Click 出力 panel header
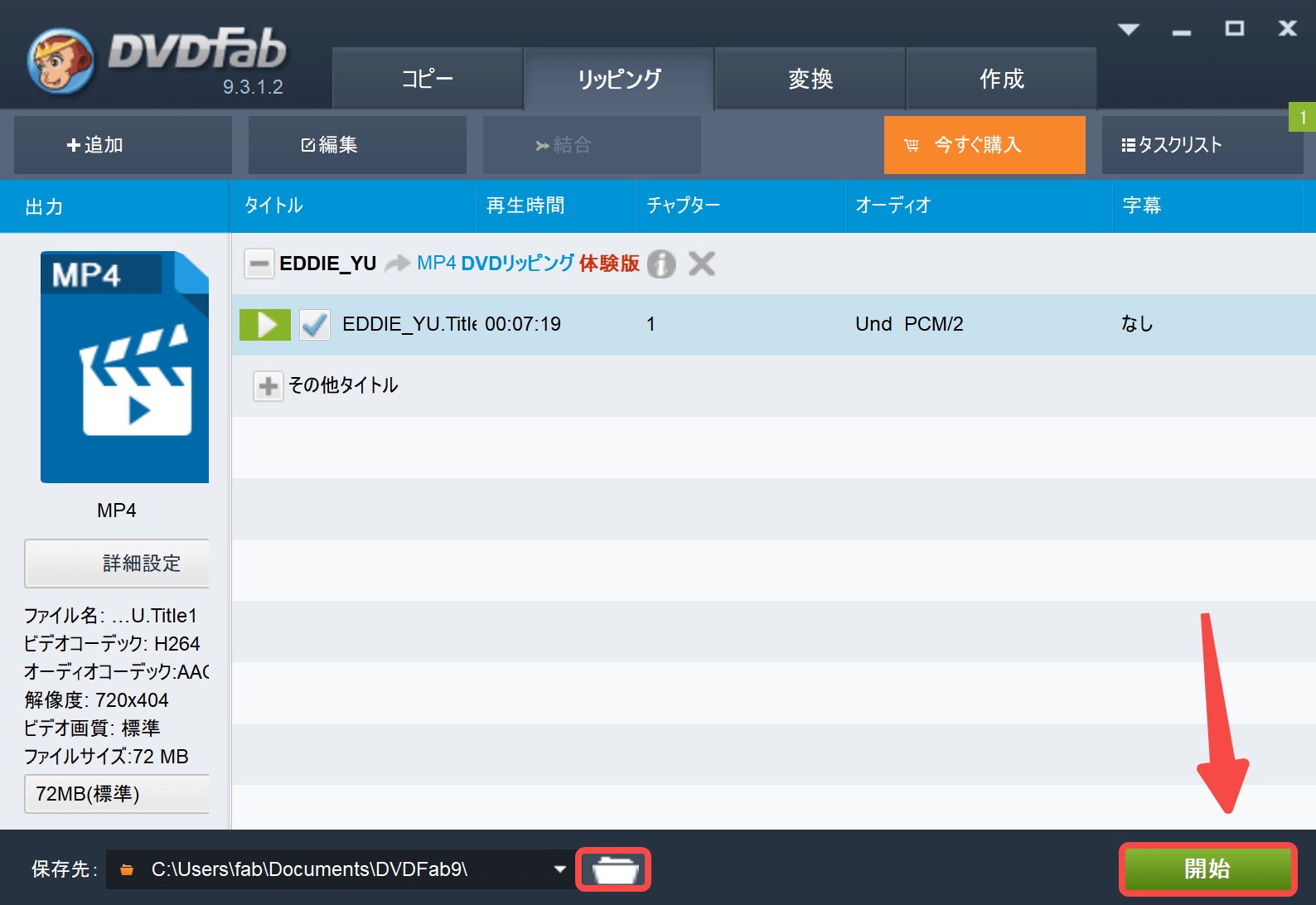This screenshot has width=1316, height=905. click(x=114, y=206)
